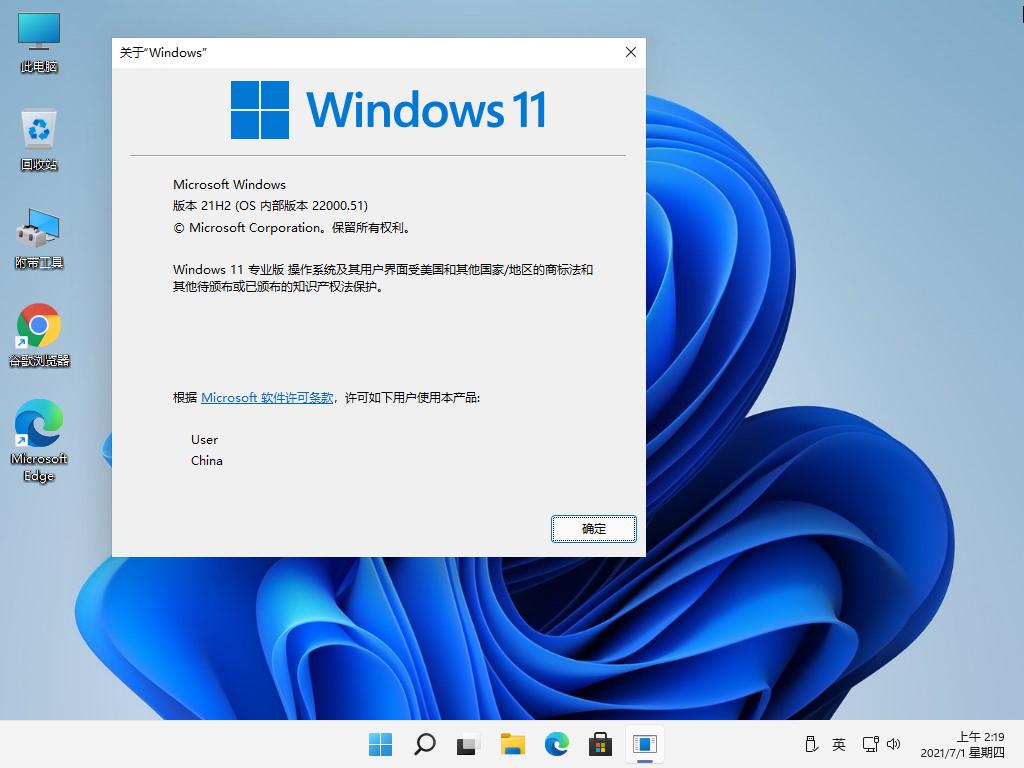This screenshot has width=1024, height=768.
Task: Click the organization text China
Action: pyautogui.click(x=206, y=460)
